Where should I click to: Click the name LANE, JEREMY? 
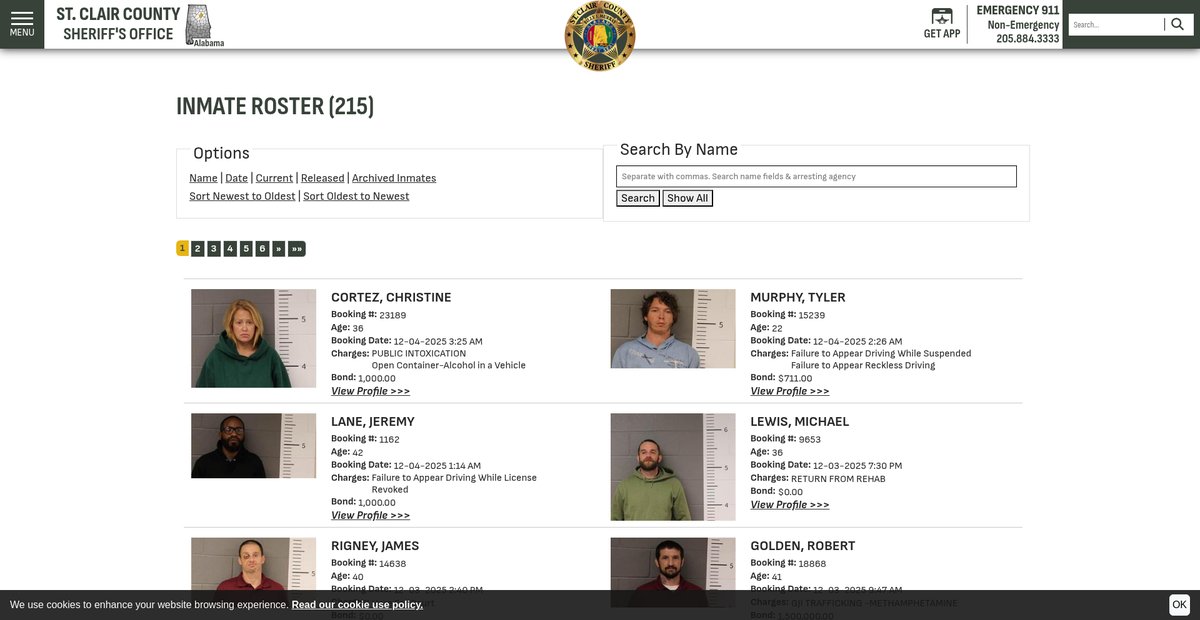(372, 421)
